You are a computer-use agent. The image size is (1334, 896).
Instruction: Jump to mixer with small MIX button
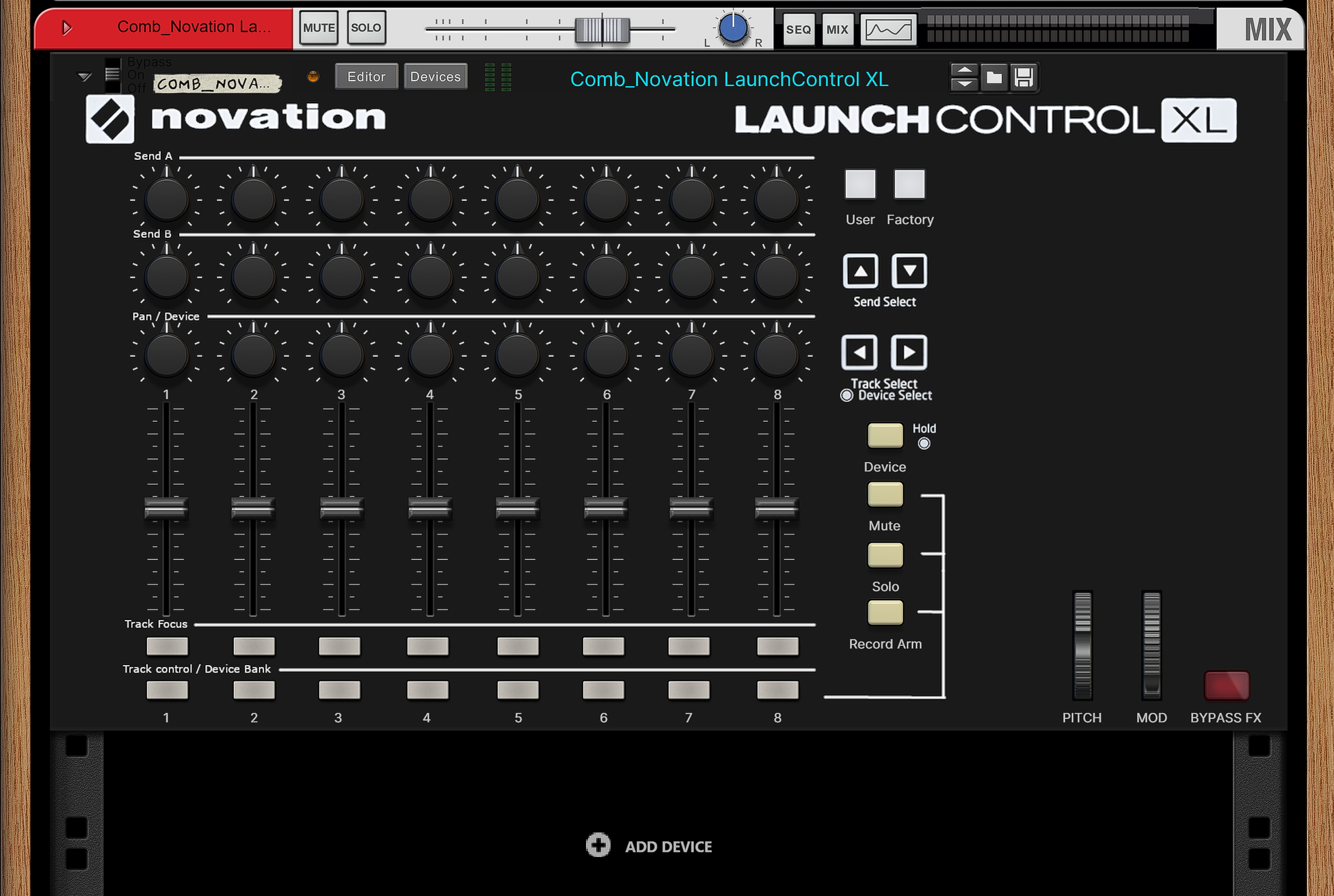pos(837,29)
